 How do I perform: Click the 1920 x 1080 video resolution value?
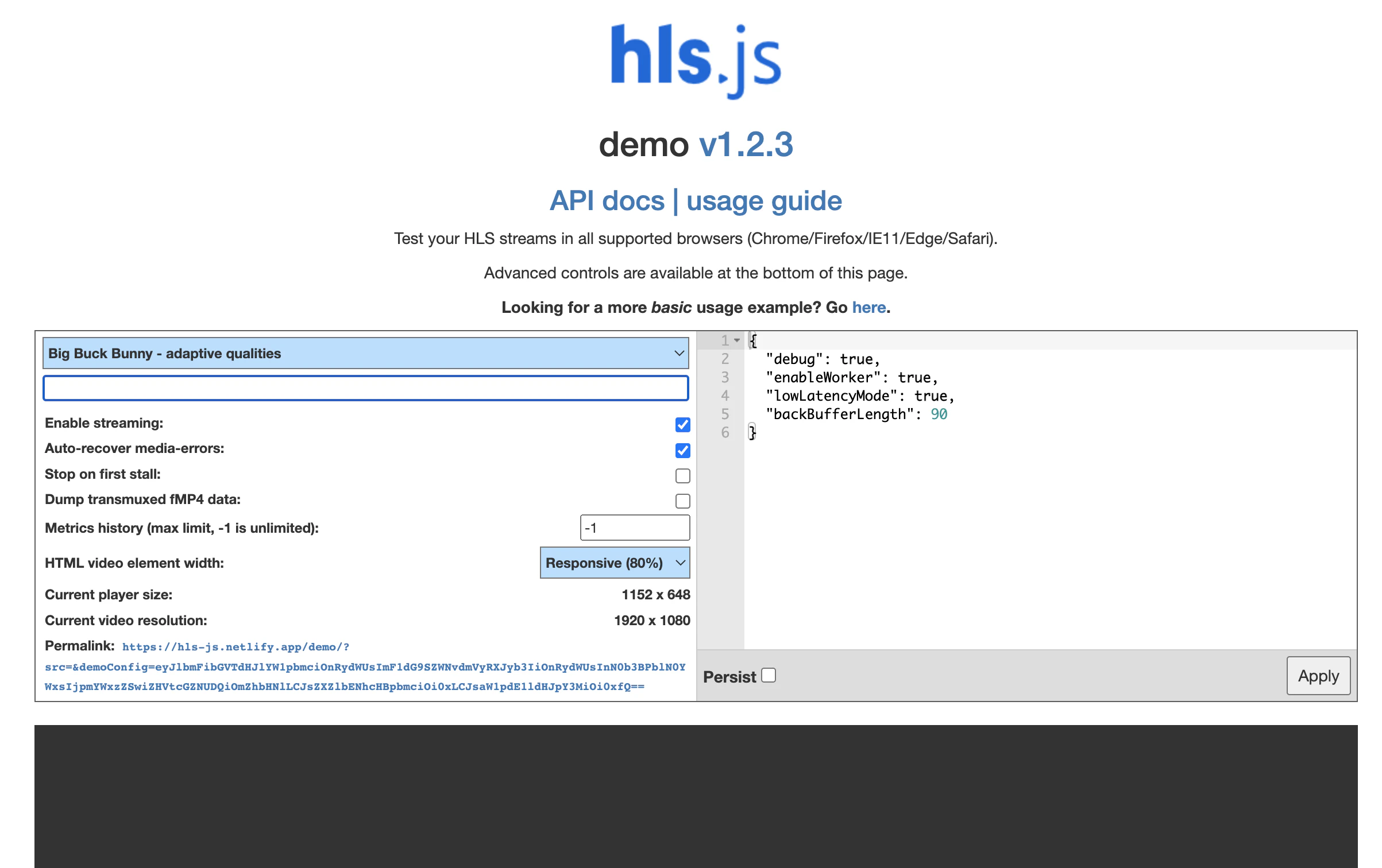tap(652, 621)
